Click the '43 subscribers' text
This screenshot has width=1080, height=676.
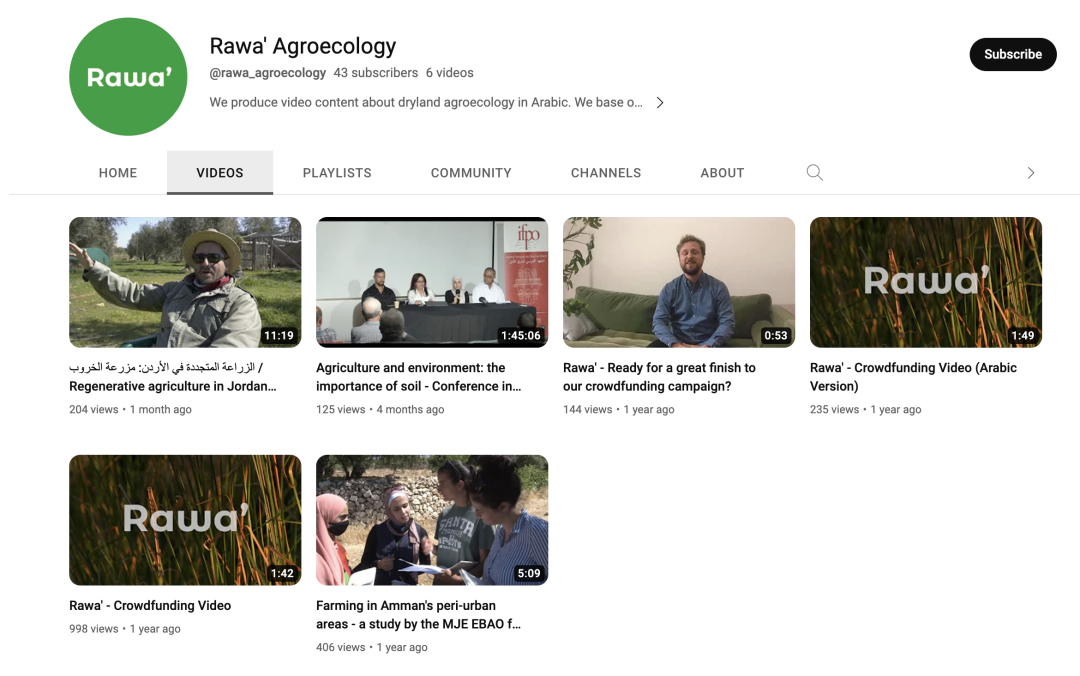[x=375, y=73]
